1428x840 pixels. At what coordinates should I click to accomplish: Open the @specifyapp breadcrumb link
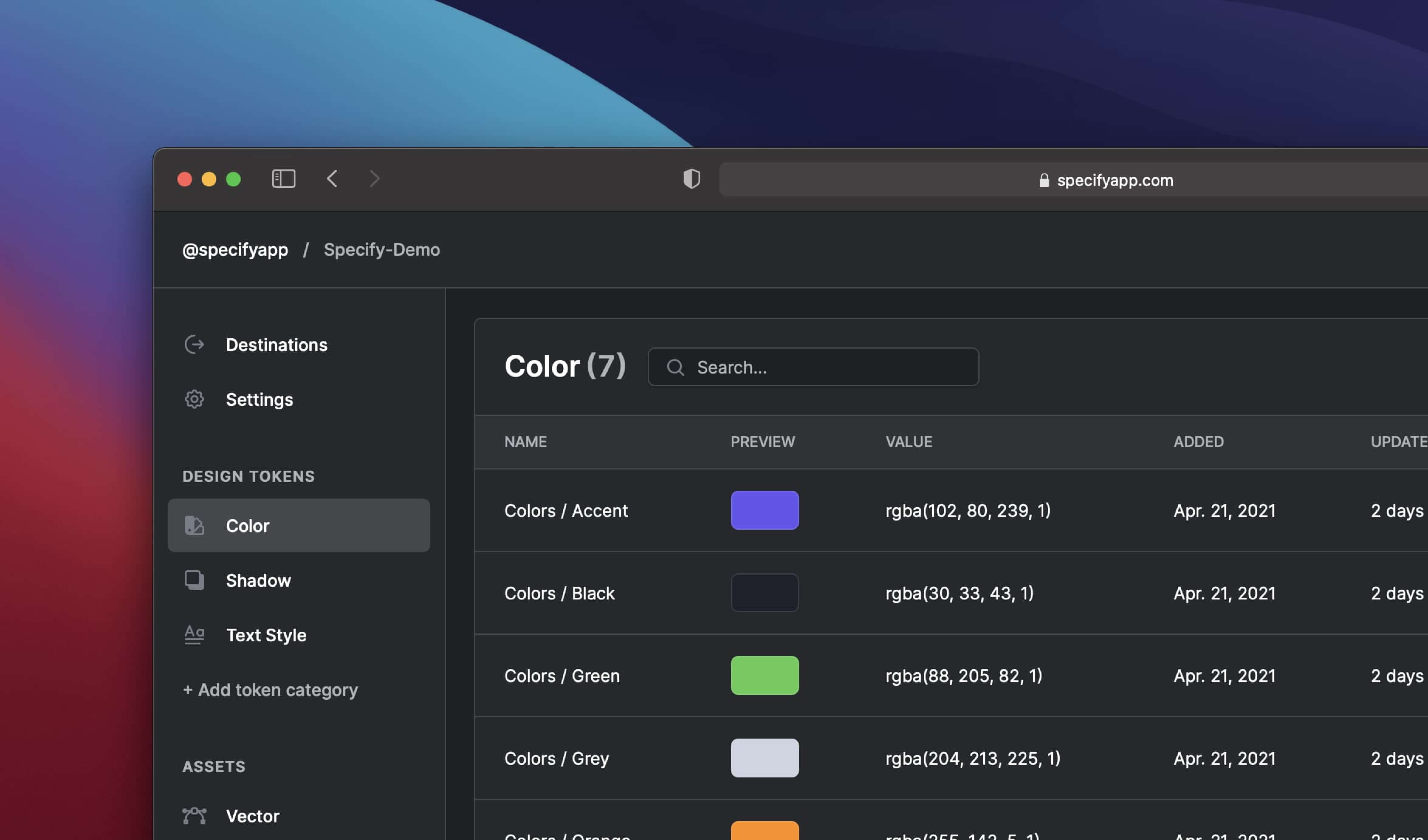click(235, 249)
